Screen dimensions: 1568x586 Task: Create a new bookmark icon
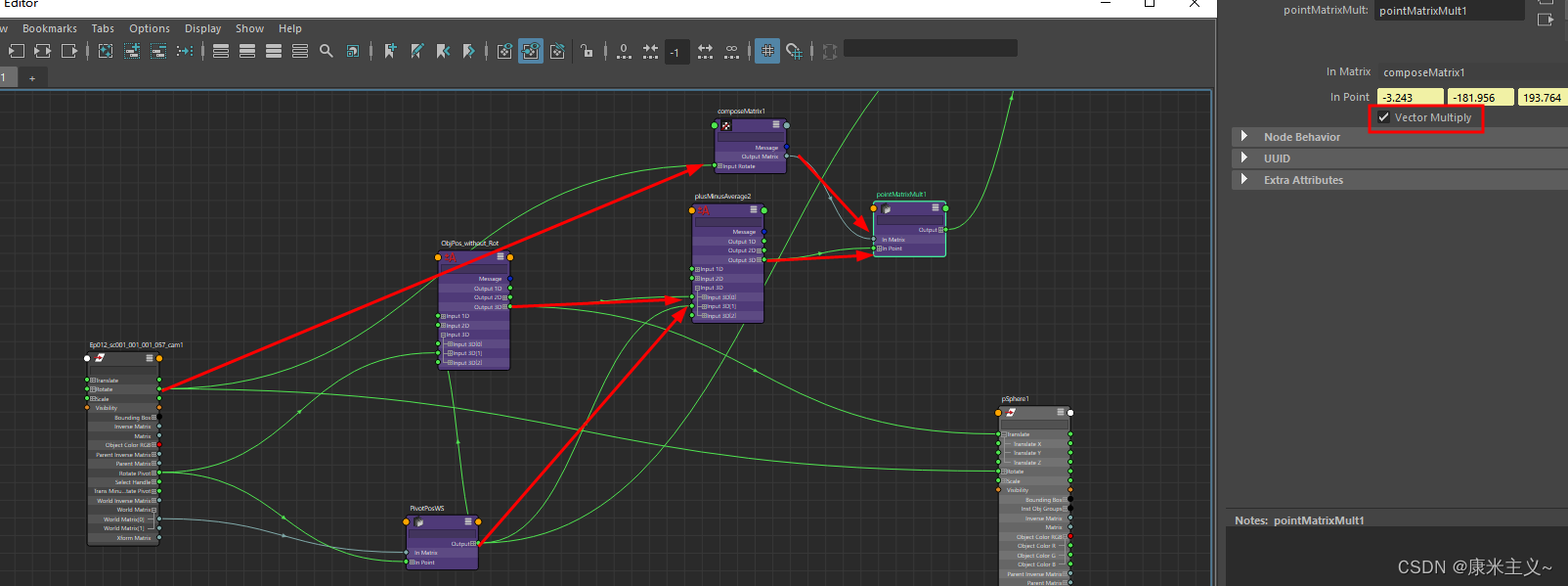coord(390,51)
